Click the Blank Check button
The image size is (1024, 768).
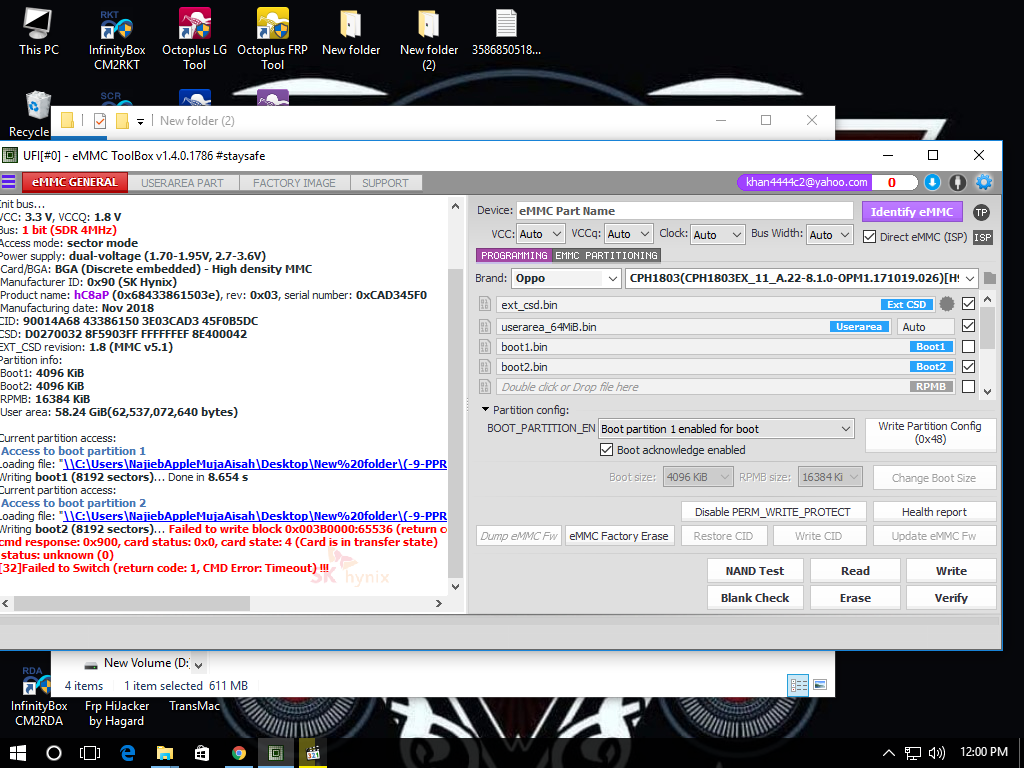[x=755, y=598]
